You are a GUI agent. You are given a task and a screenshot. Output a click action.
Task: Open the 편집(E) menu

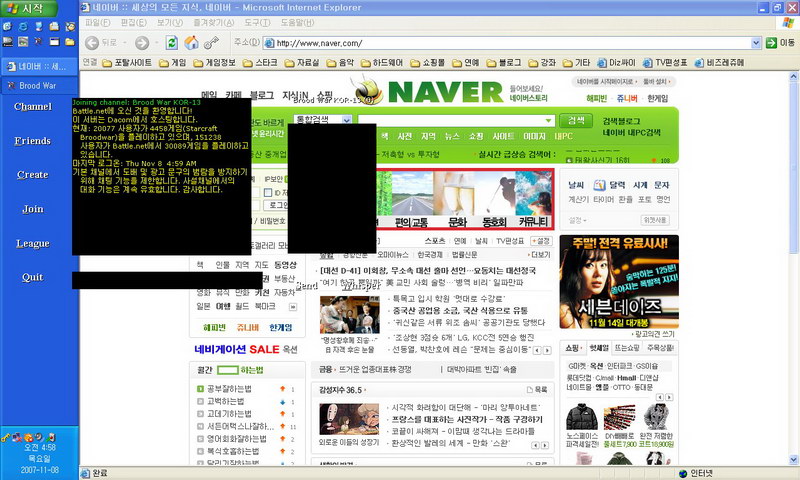click(x=133, y=22)
